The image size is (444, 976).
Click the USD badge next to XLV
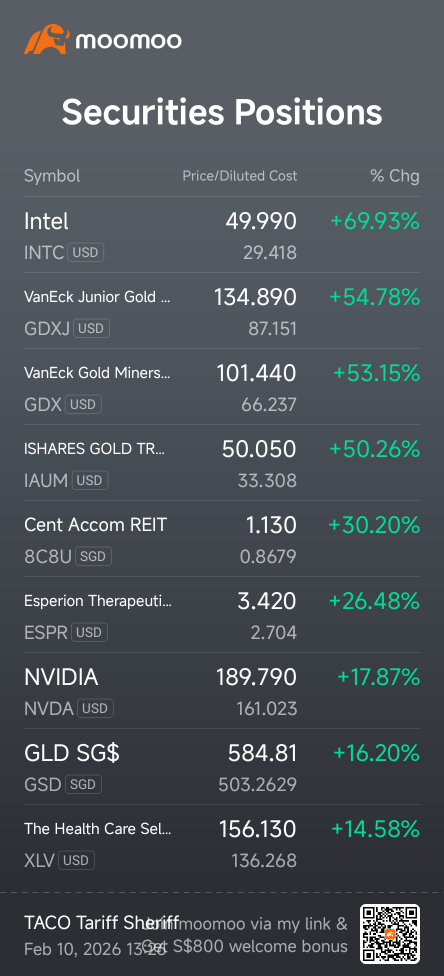(x=77, y=860)
